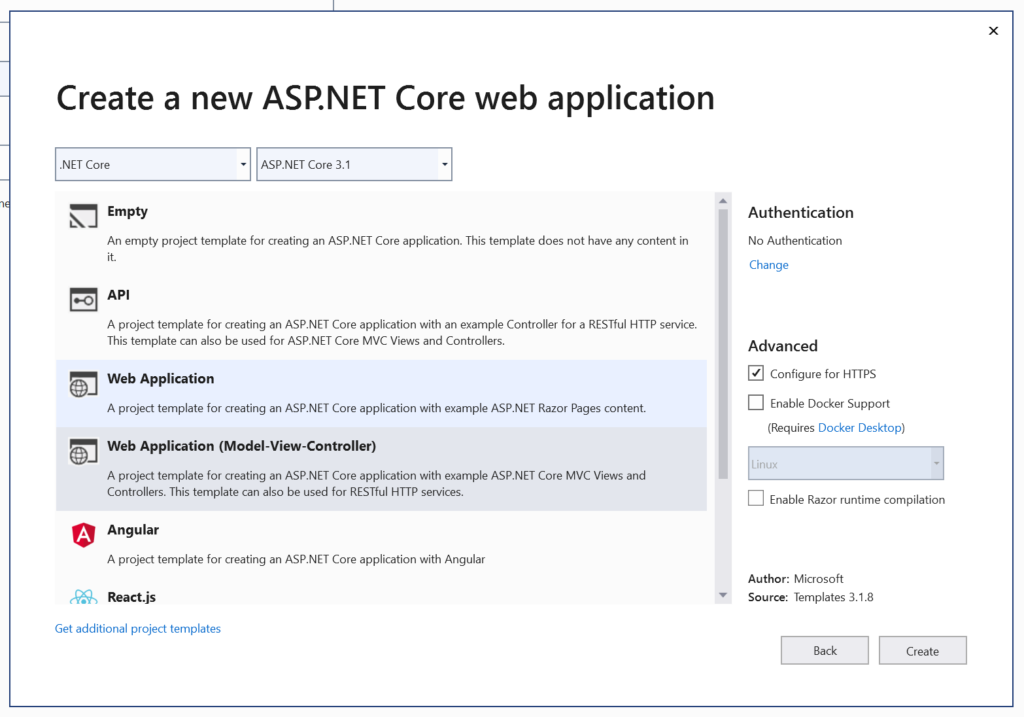Click the template list scrollbar thumb

click(723, 344)
